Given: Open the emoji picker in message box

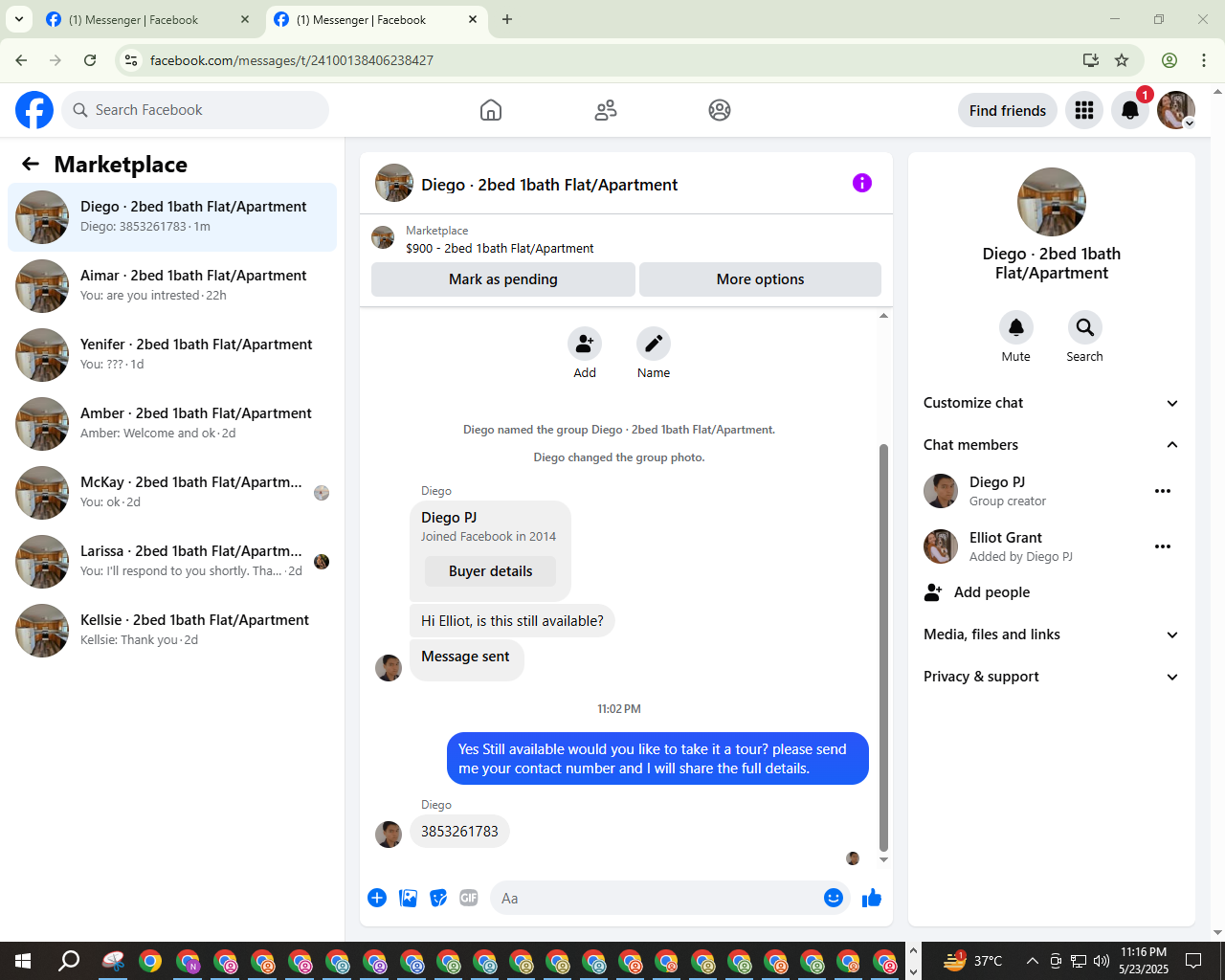Looking at the screenshot, I should (x=834, y=898).
